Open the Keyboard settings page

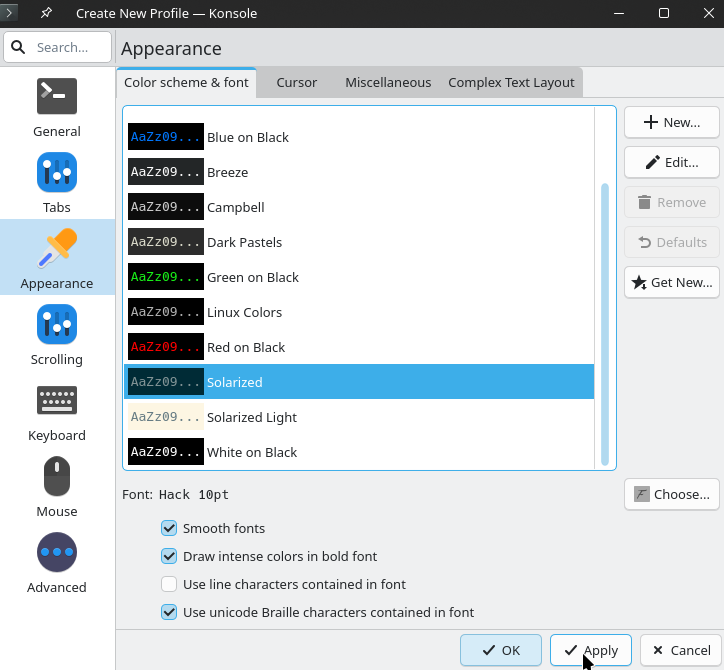coord(57,411)
